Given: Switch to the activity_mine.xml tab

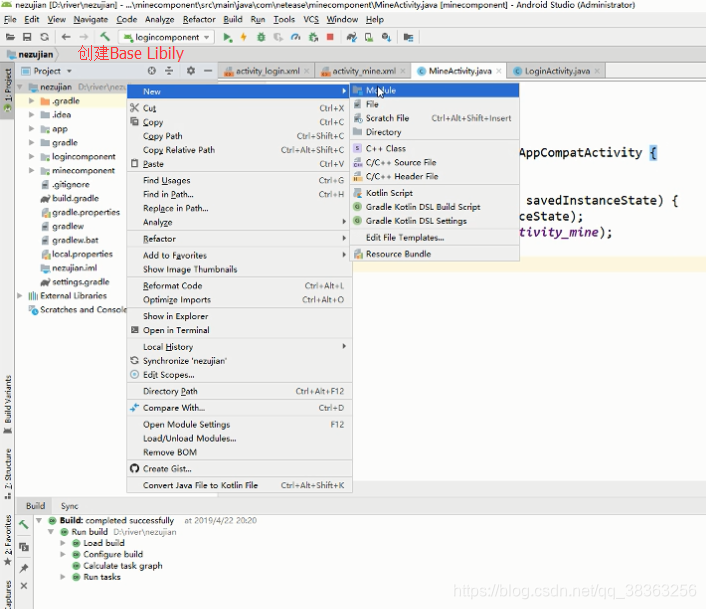Looking at the screenshot, I should (364, 71).
